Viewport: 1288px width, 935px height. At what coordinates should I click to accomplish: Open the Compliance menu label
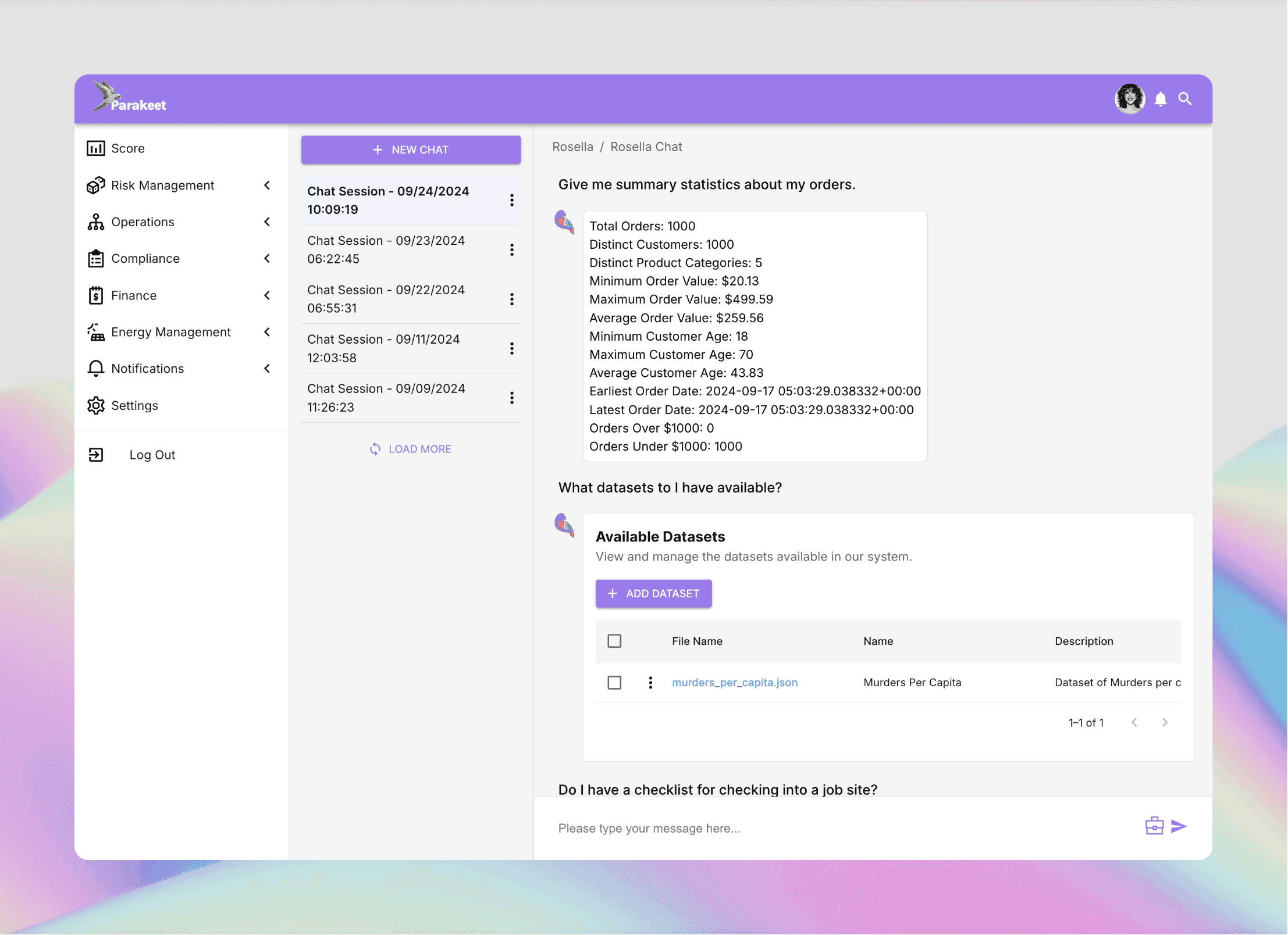(x=145, y=259)
